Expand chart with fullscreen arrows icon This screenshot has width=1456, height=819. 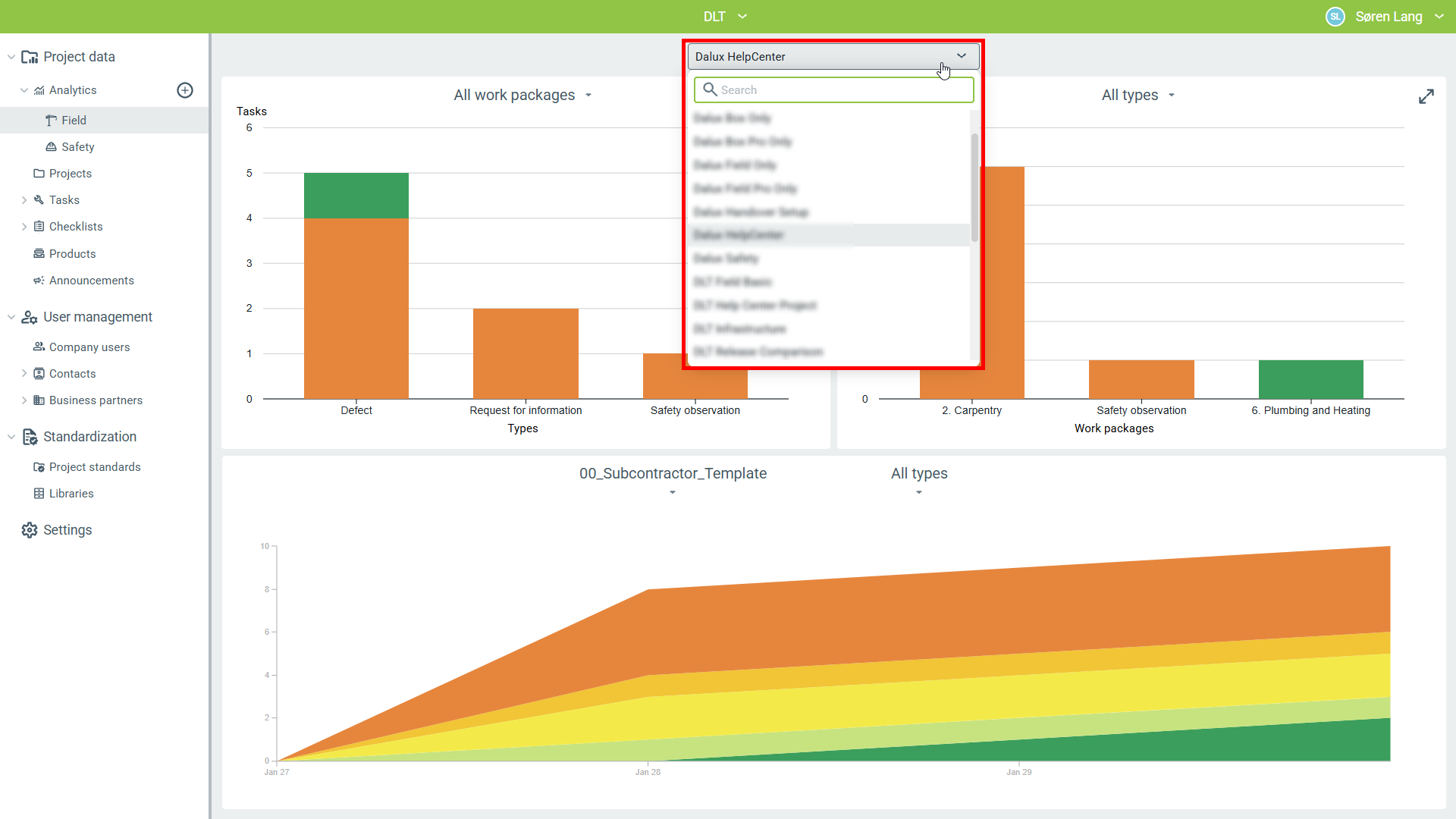pos(1426,96)
